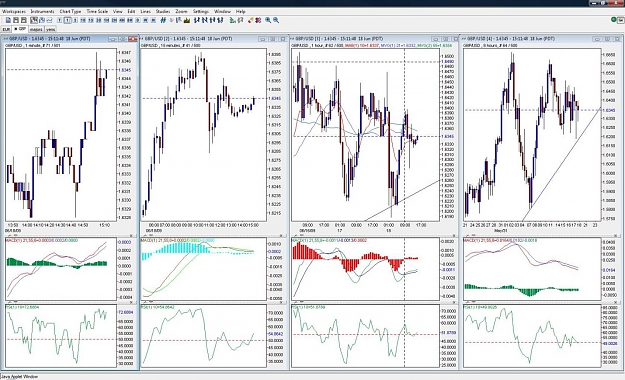Image resolution: width=625 pixels, height=380 pixels.
Task: Click the zoom out magnifier icon
Action: [276, 20]
